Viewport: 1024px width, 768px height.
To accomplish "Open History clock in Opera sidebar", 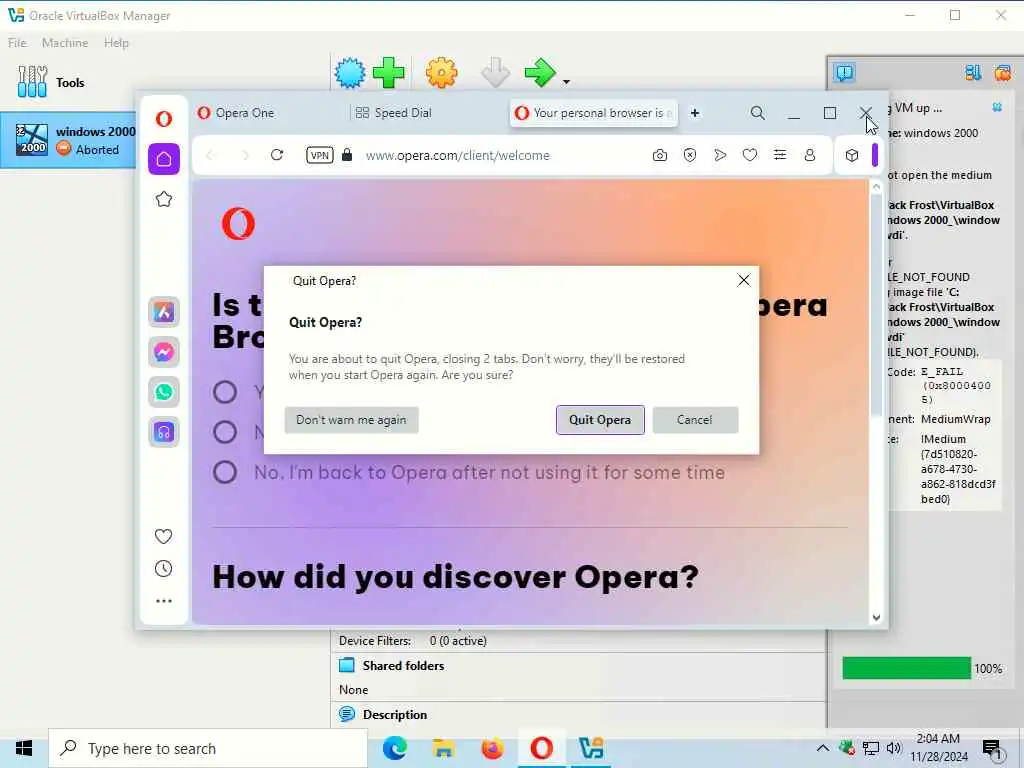I will pos(163,568).
